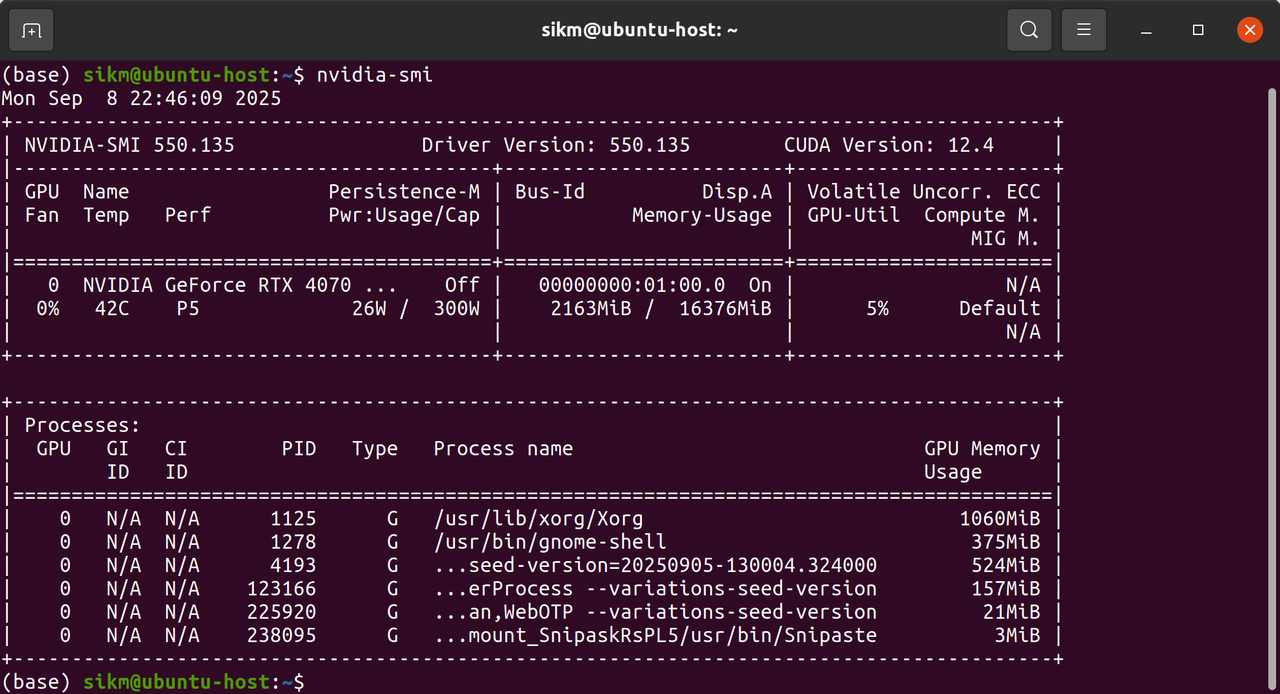Click the Processes: section label

coord(83,425)
